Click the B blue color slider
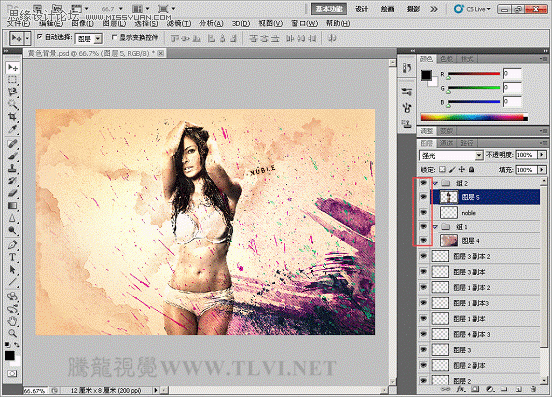The height and width of the screenshot is (397, 552). point(473,102)
